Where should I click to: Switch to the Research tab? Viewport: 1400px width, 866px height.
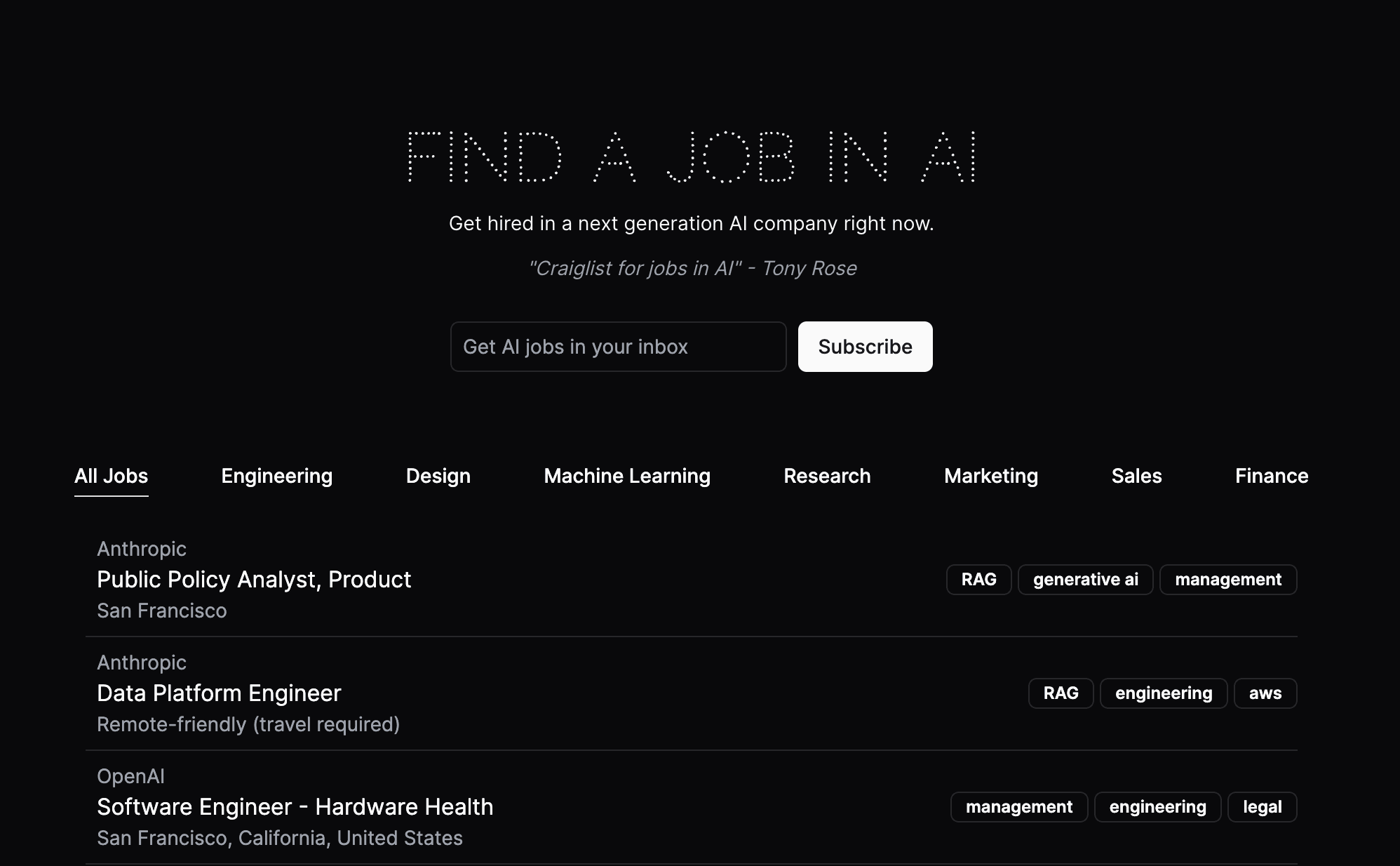click(827, 476)
